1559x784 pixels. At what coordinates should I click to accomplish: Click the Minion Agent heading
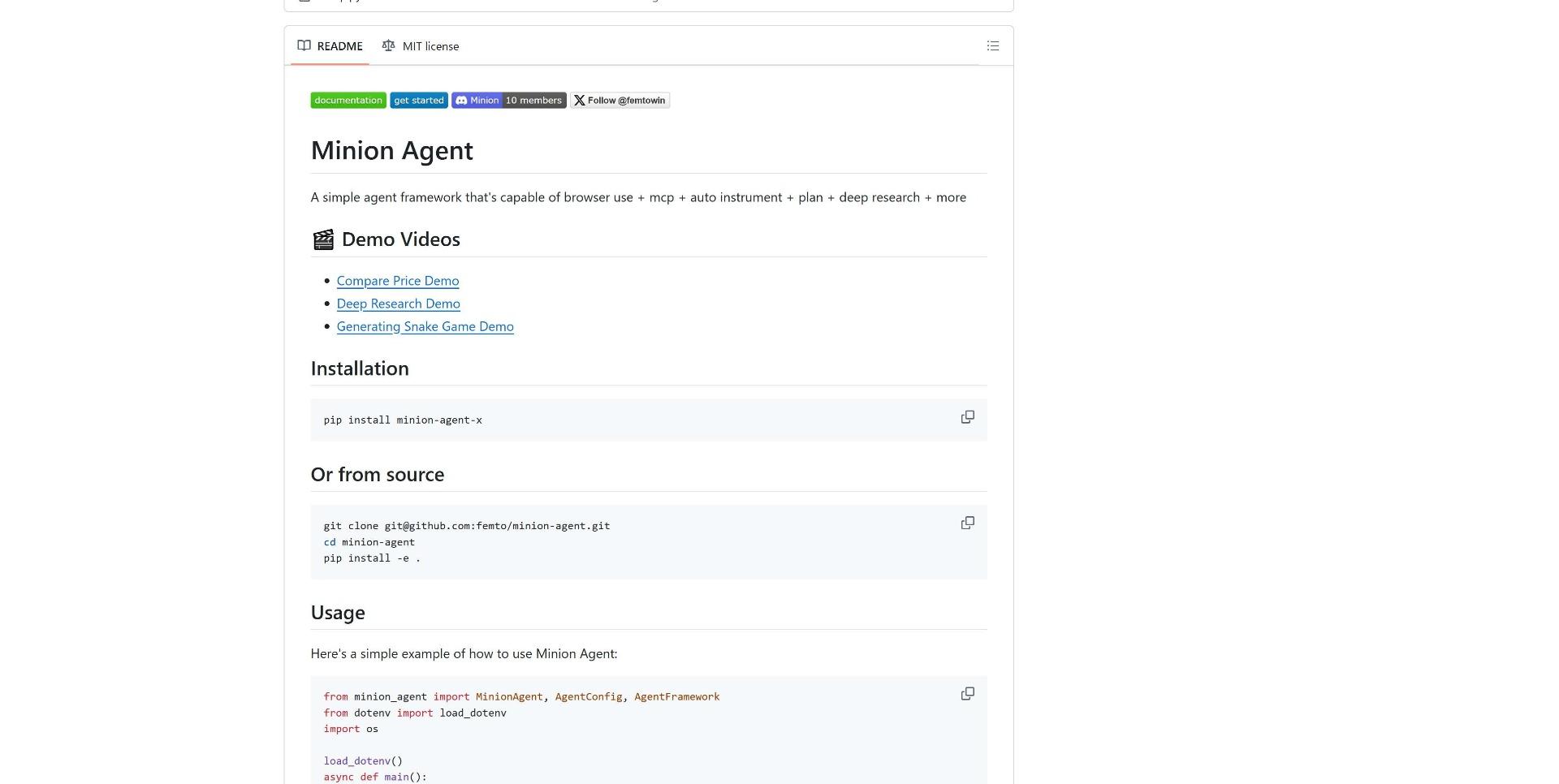click(x=392, y=150)
